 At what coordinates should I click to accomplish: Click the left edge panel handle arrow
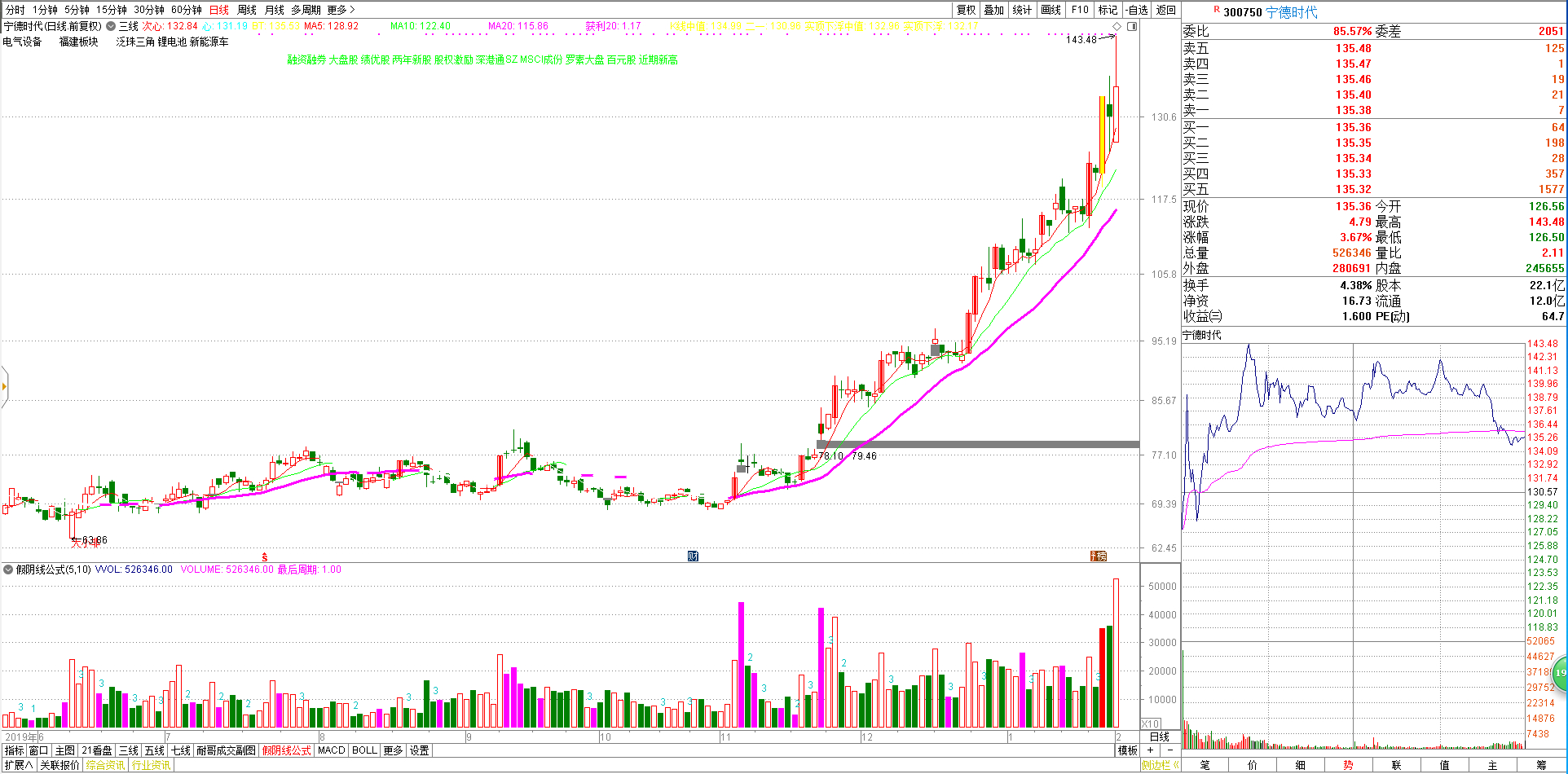[x=4, y=386]
